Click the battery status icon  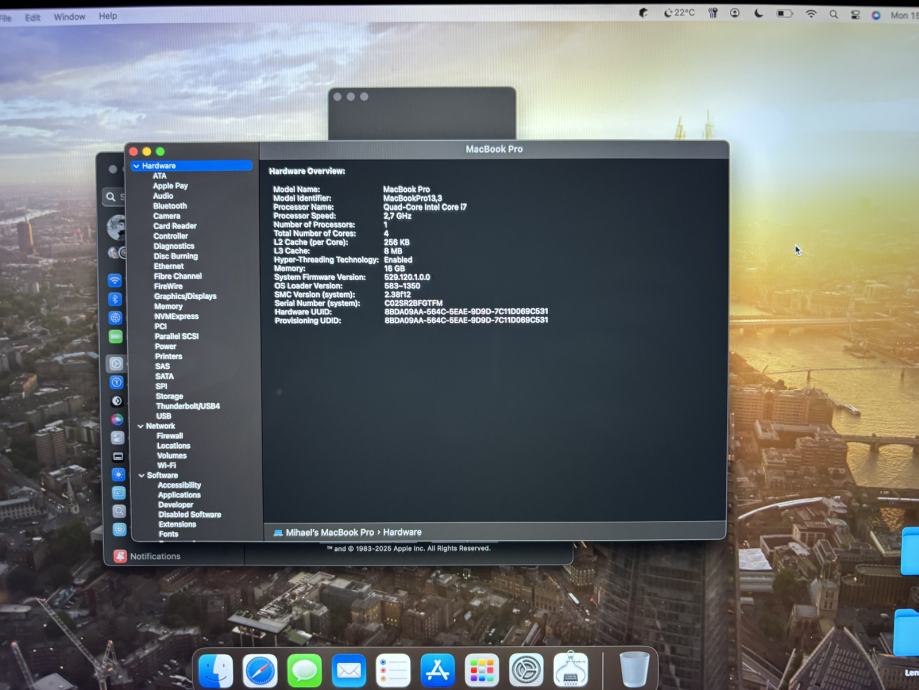pyautogui.click(x=785, y=14)
